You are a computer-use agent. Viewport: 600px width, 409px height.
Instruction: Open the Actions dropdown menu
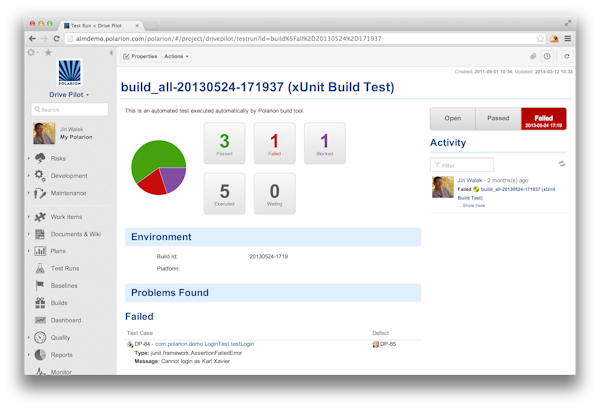tap(176, 56)
